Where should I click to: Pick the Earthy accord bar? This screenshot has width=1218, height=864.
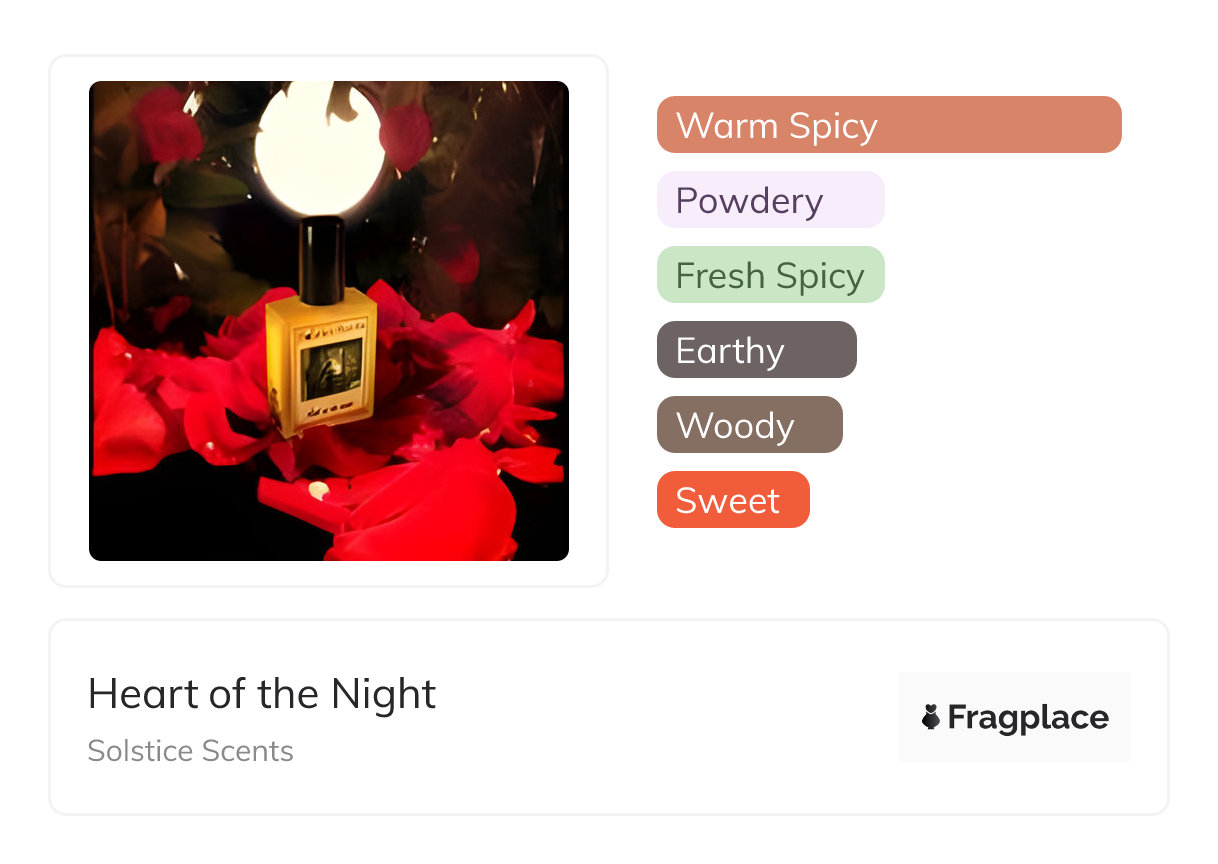(756, 350)
